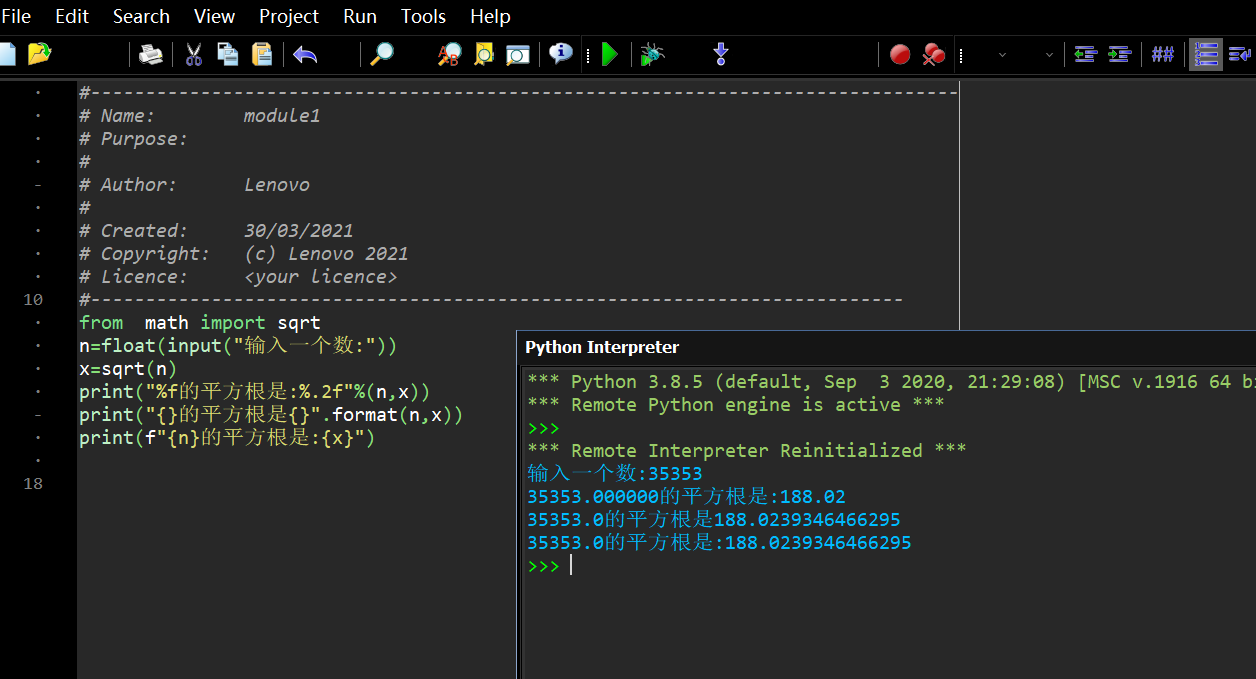
Task: Click '# Author: Lenovo' comment line
Action: pyautogui.click(x=195, y=184)
